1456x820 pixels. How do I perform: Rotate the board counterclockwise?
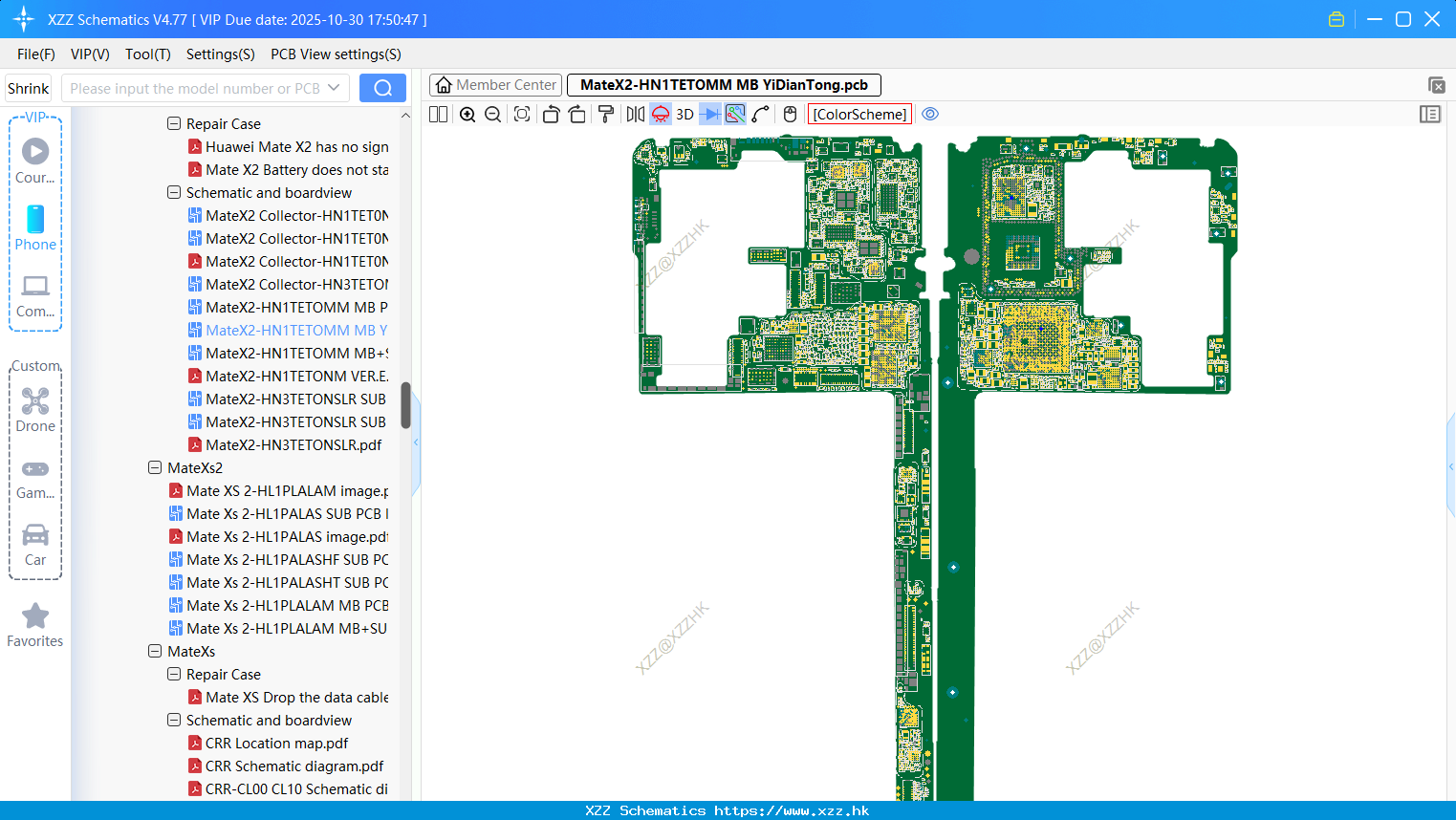551,114
